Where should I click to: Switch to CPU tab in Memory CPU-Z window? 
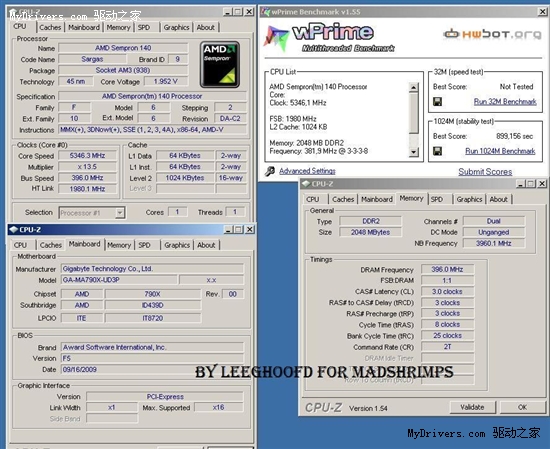pos(313,199)
